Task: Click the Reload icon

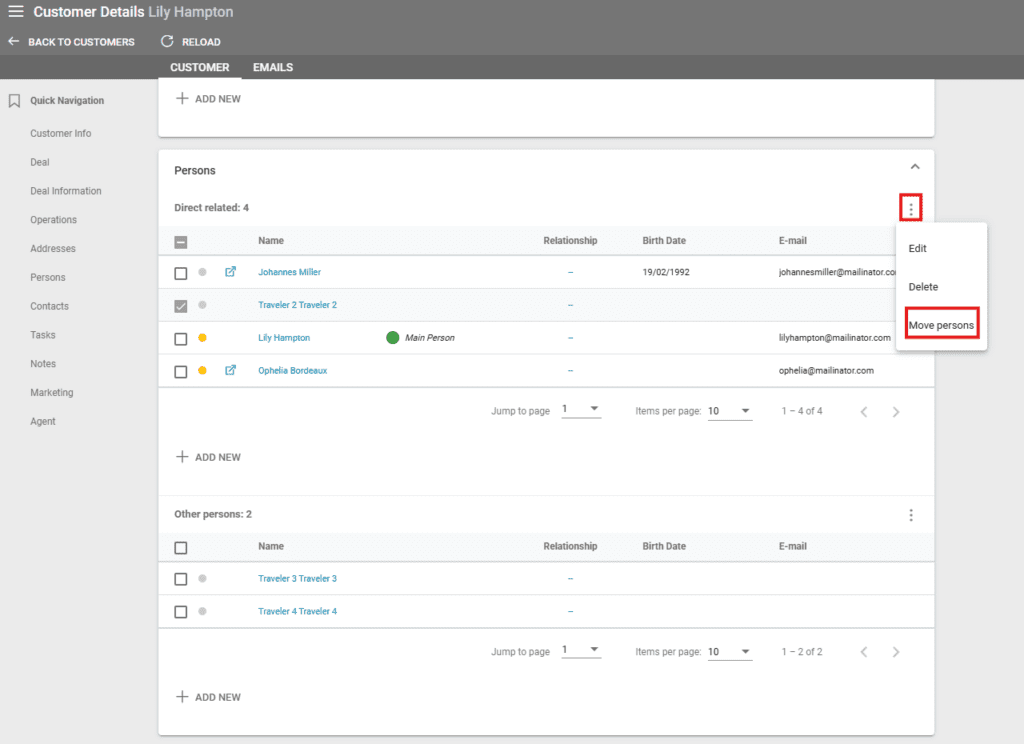Action: pos(167,42)
